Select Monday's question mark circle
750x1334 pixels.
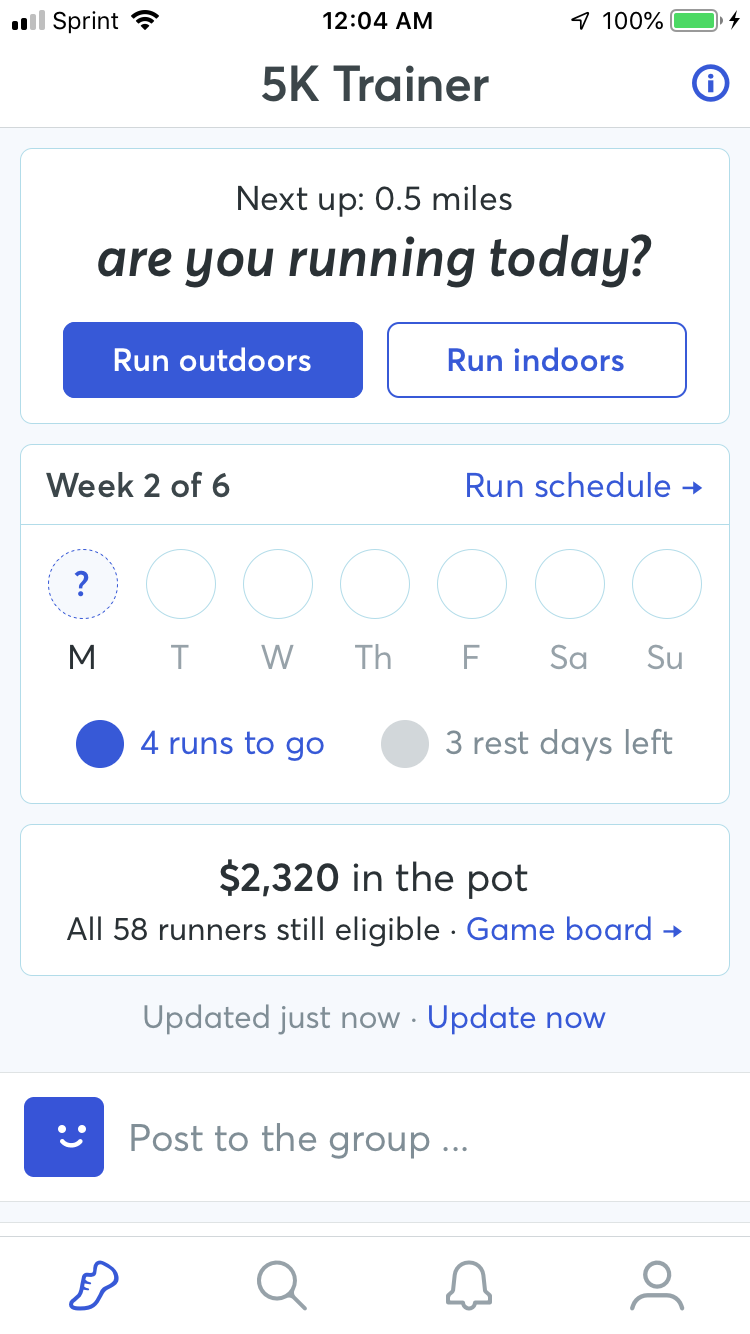coord(83,584)
